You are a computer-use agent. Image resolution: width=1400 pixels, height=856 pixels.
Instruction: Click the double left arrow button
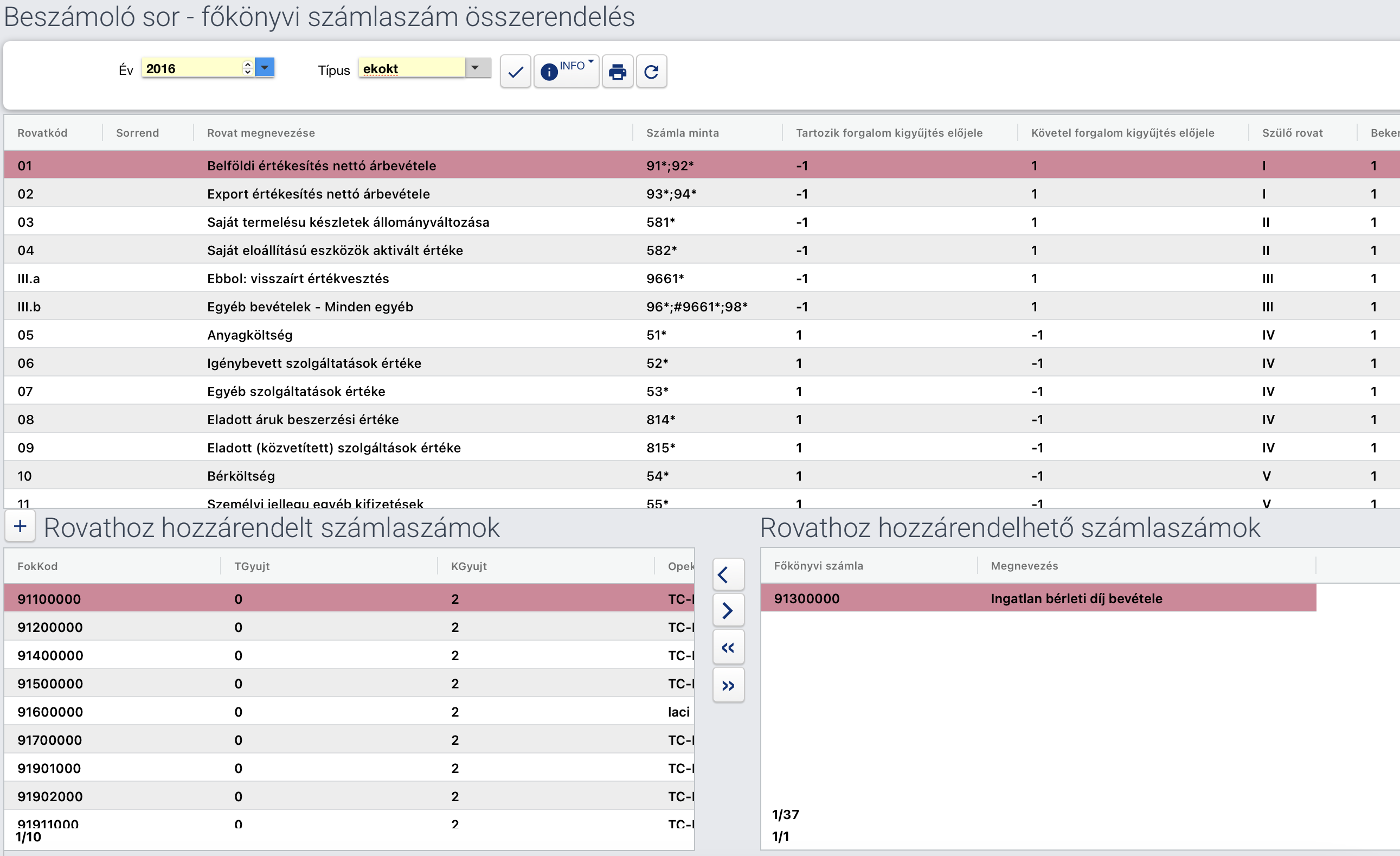coord(728,647)
